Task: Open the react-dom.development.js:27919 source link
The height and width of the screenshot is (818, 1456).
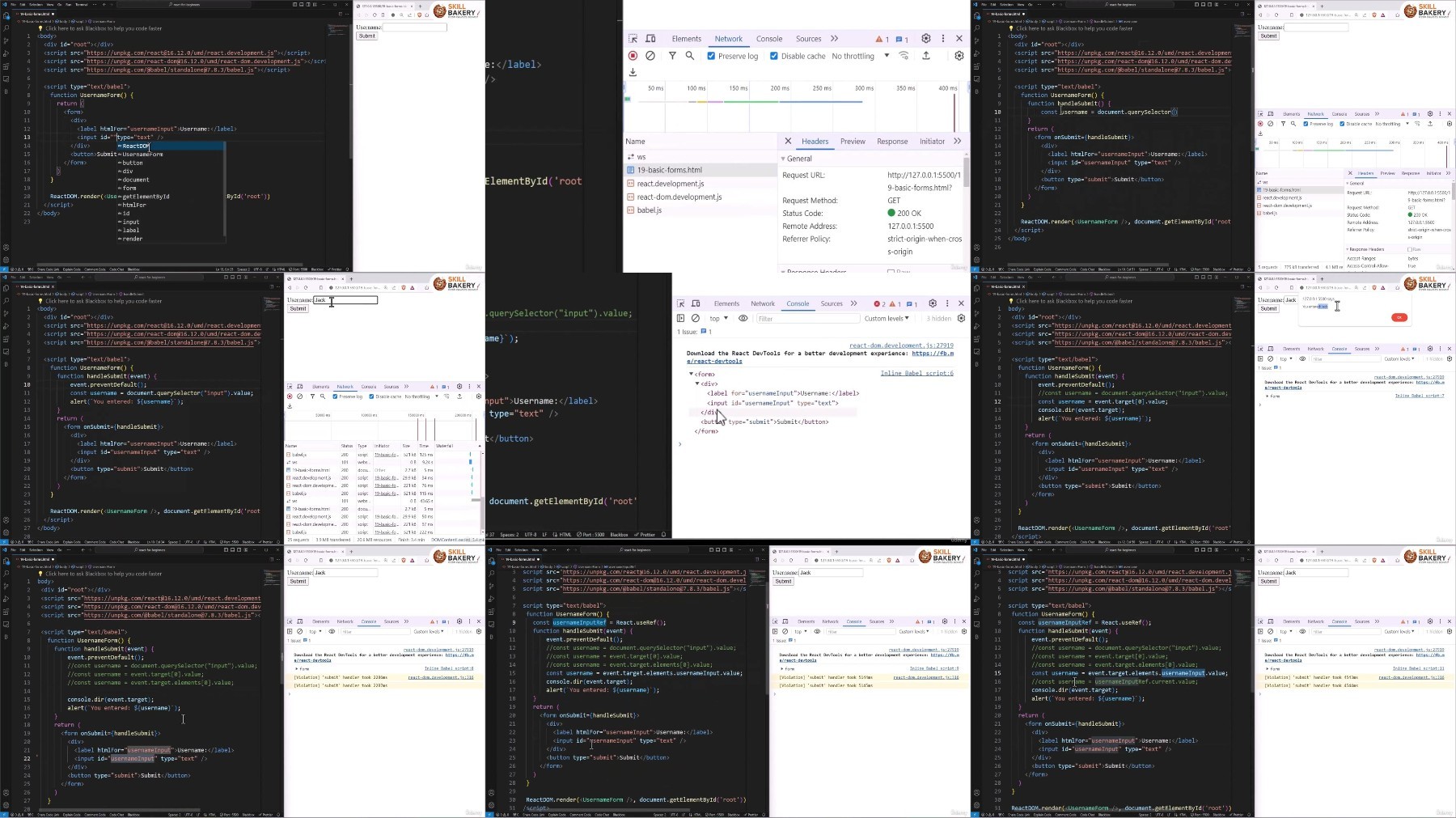Action: tap(901, 345)
